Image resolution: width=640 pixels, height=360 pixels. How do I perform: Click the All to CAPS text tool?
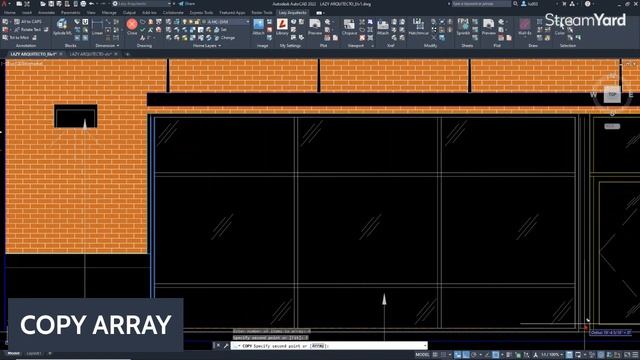[x=28, y=22]
